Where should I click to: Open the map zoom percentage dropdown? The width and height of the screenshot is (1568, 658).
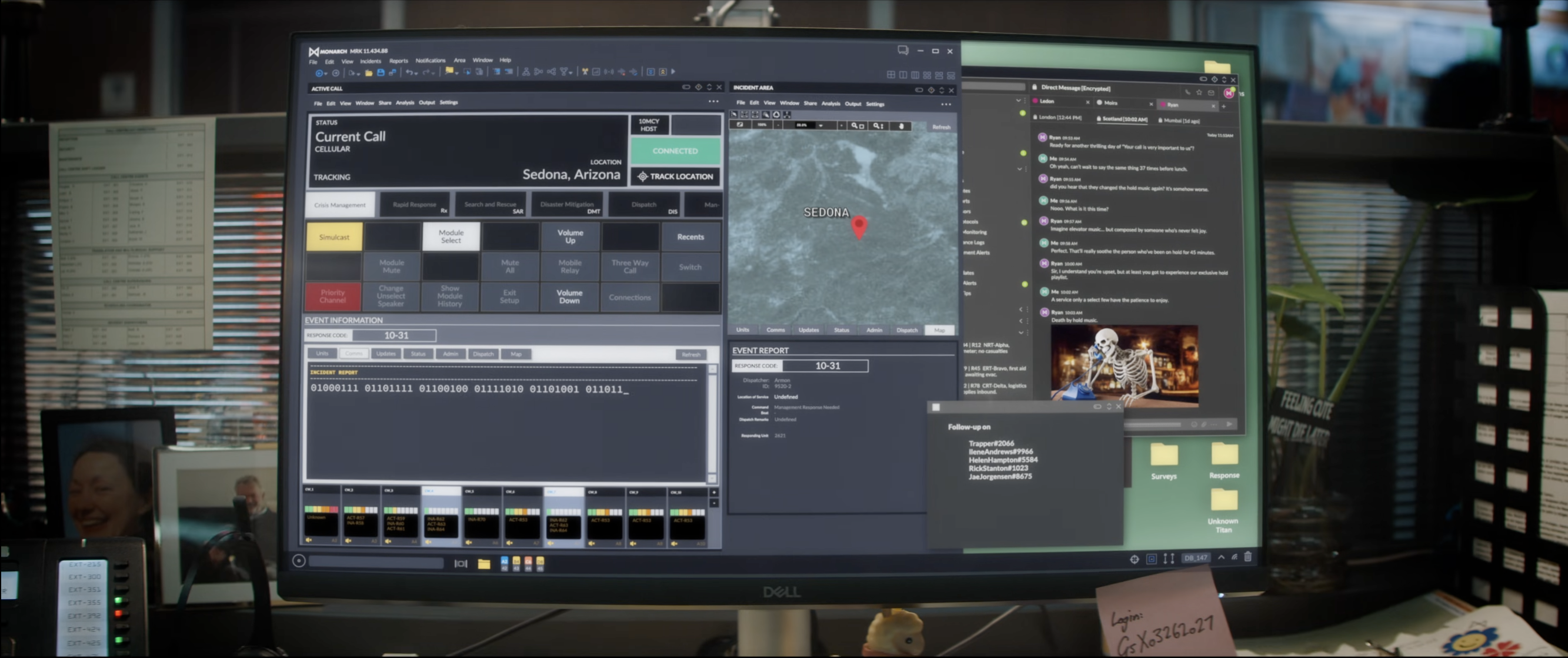coord(820,125)
